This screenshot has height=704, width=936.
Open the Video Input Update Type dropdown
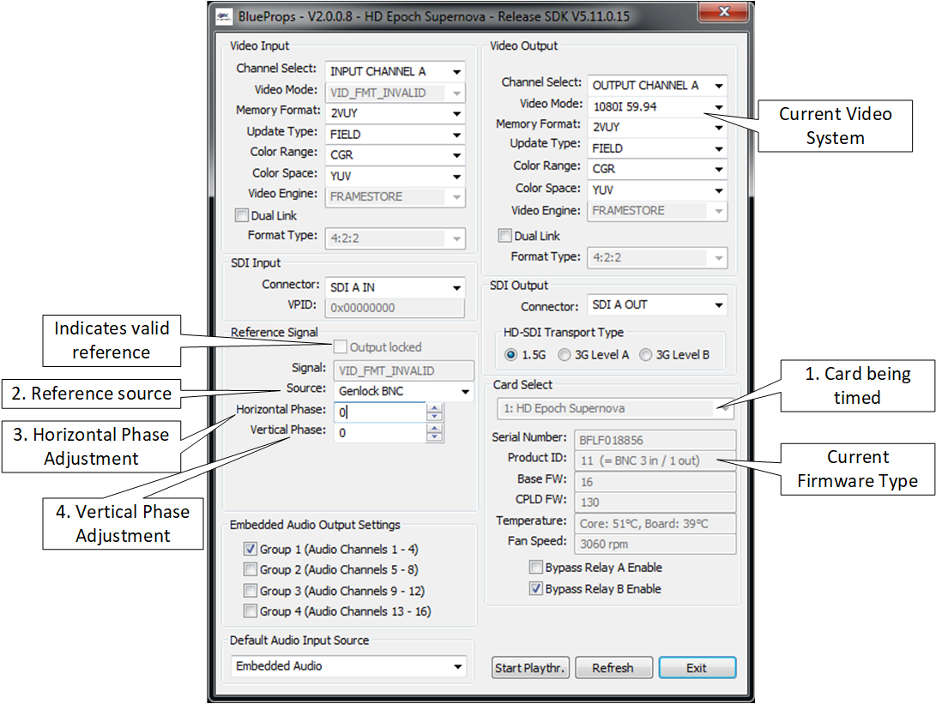pyautogui.click(x=395, y=134)
